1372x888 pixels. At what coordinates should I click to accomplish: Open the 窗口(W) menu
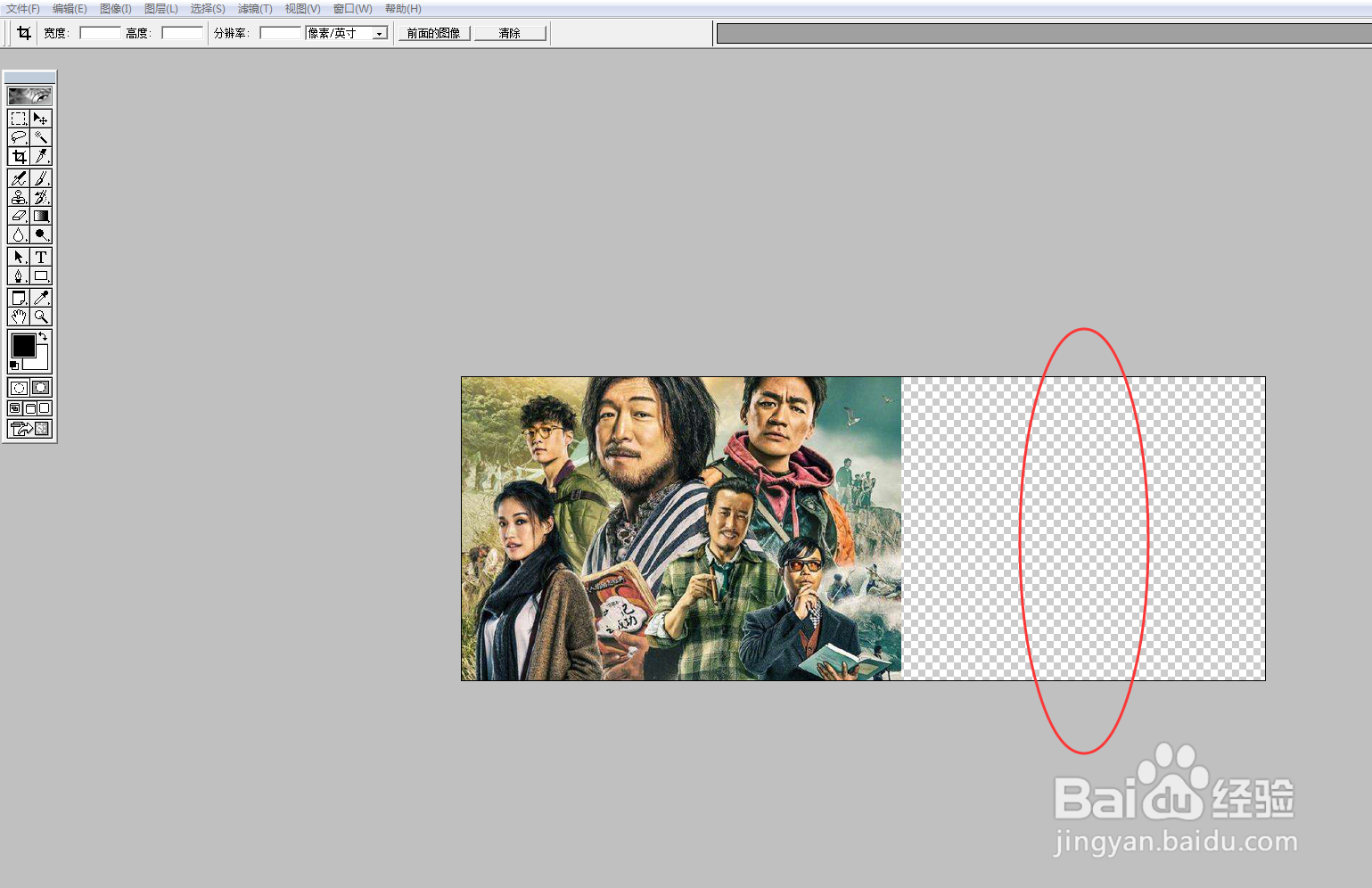(x=353, y=8)
